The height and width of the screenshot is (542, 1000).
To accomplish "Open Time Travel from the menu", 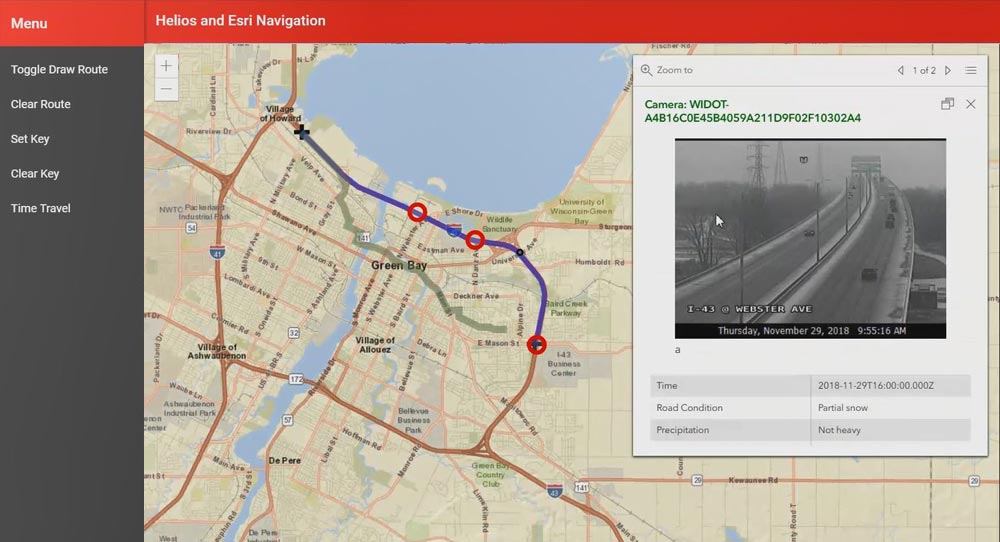I will coord(41,208).
